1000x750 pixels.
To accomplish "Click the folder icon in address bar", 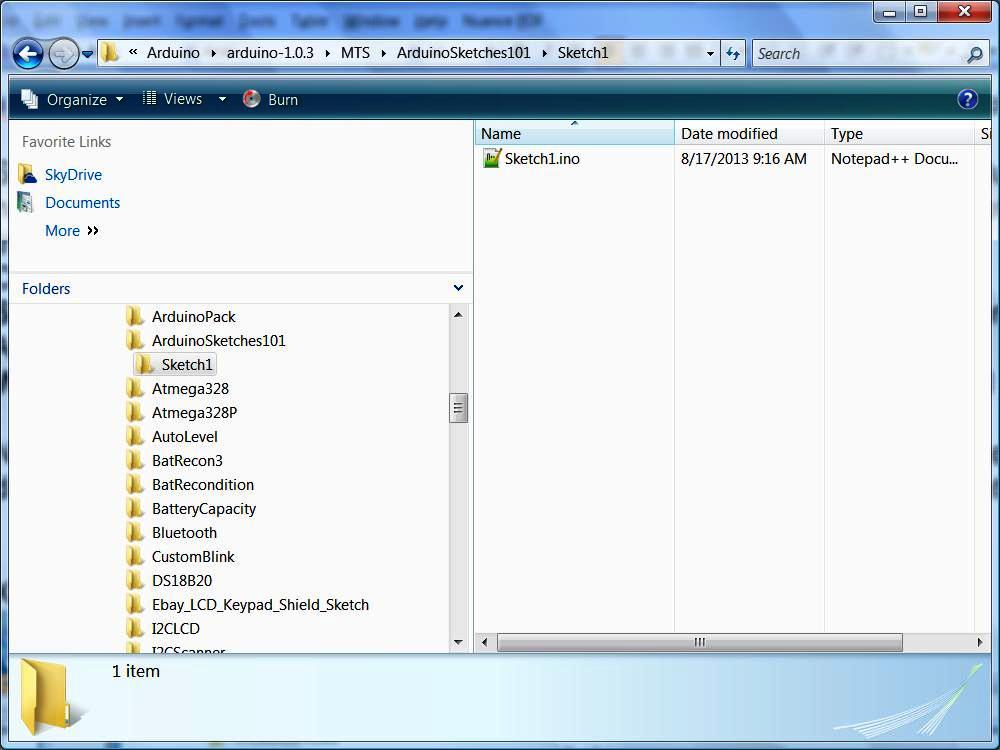I will [110, 53].
